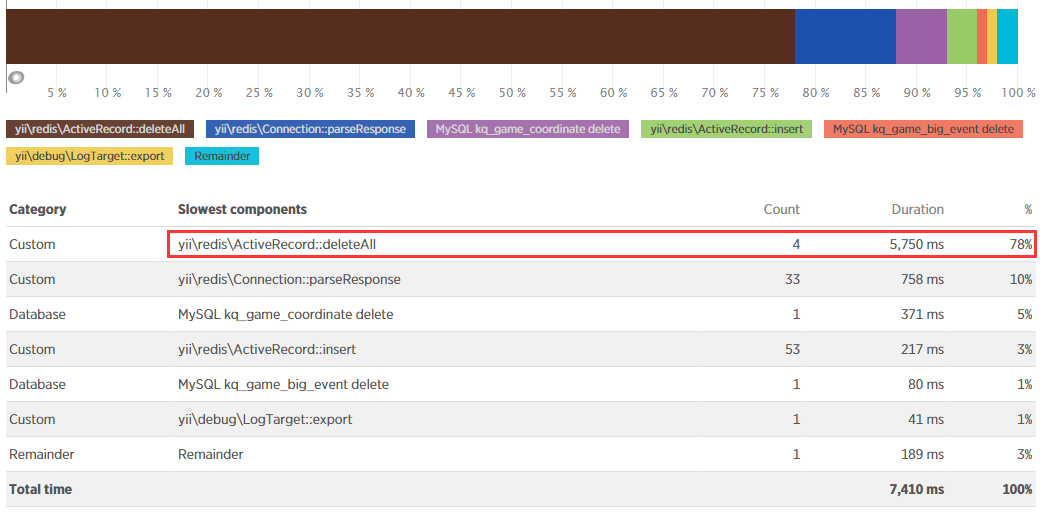Click the green insert segment of the bar

point(961,37)
